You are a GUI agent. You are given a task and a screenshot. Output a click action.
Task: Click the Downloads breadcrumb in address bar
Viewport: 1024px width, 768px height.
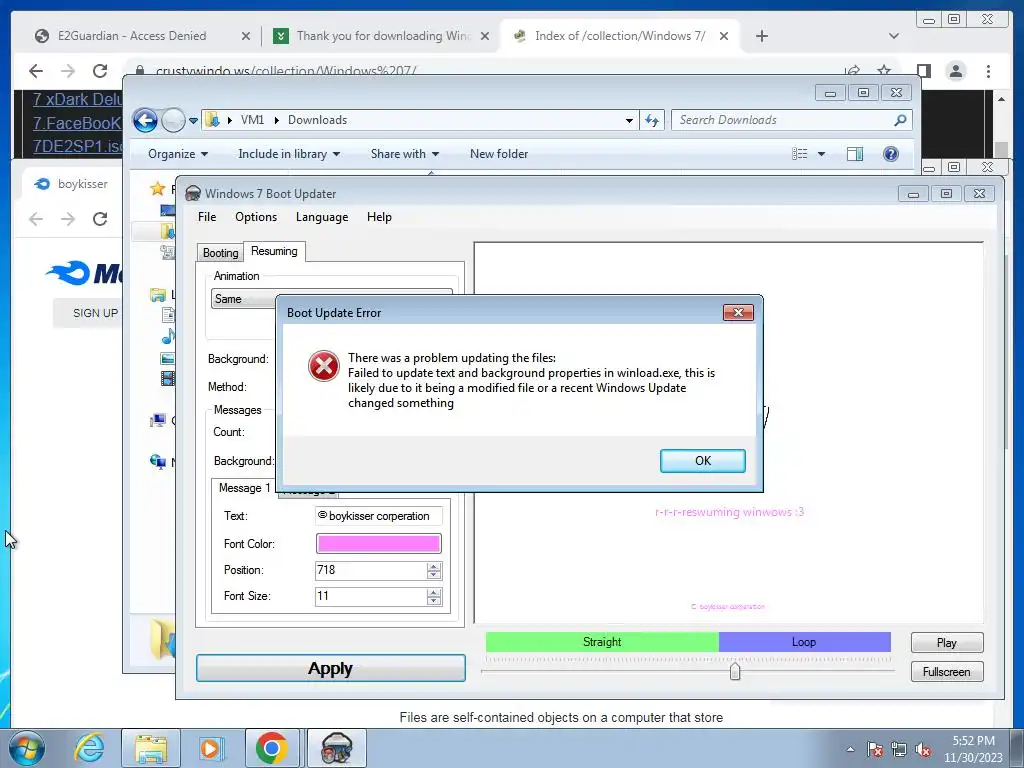[317, 120]
